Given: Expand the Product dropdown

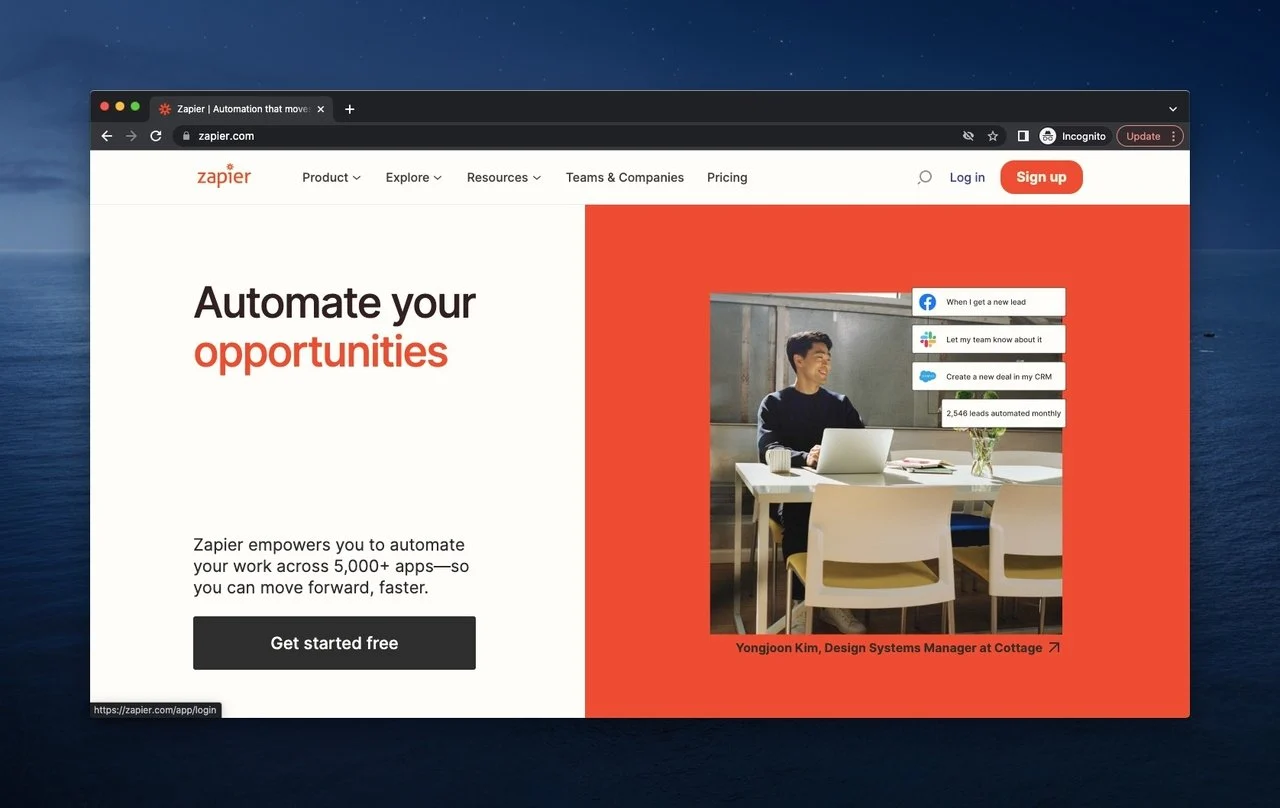Looking at the screenshot, I should click(332, 177).
